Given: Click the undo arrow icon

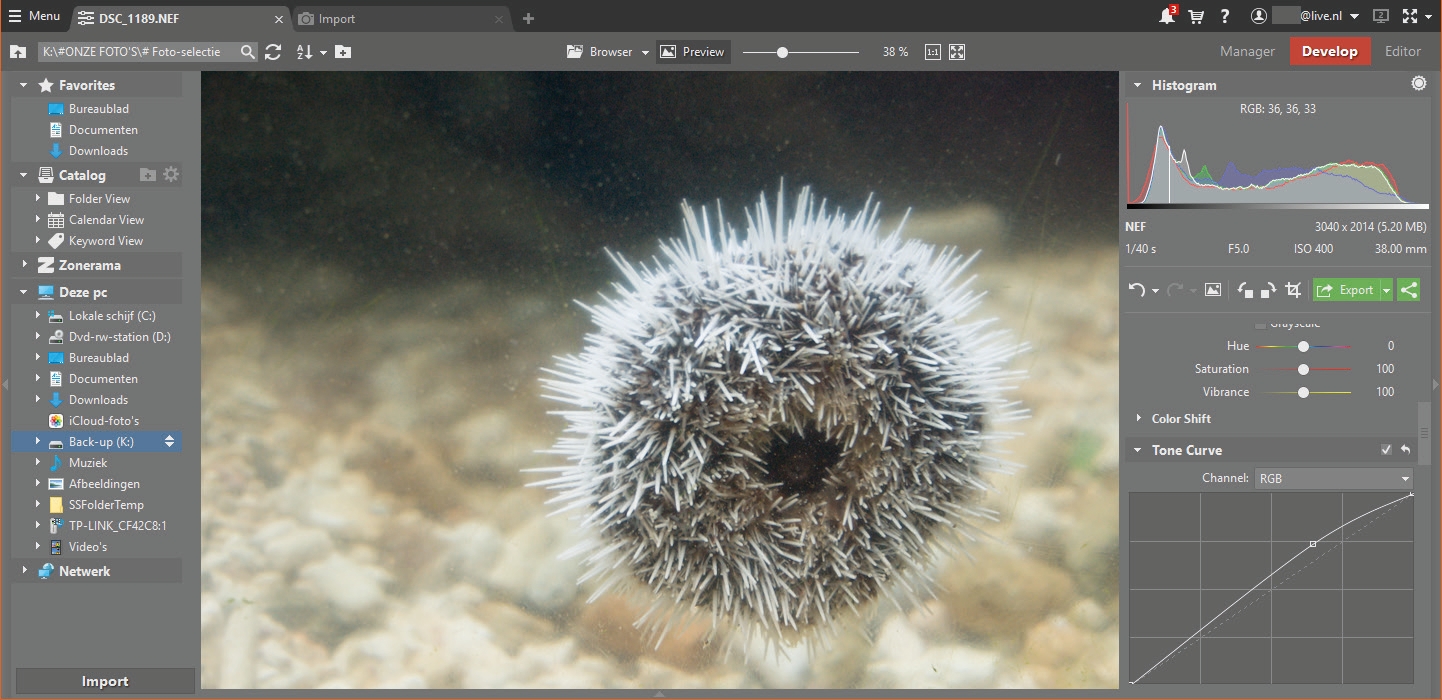Looking at the screenshot, I should (1136, 290).
